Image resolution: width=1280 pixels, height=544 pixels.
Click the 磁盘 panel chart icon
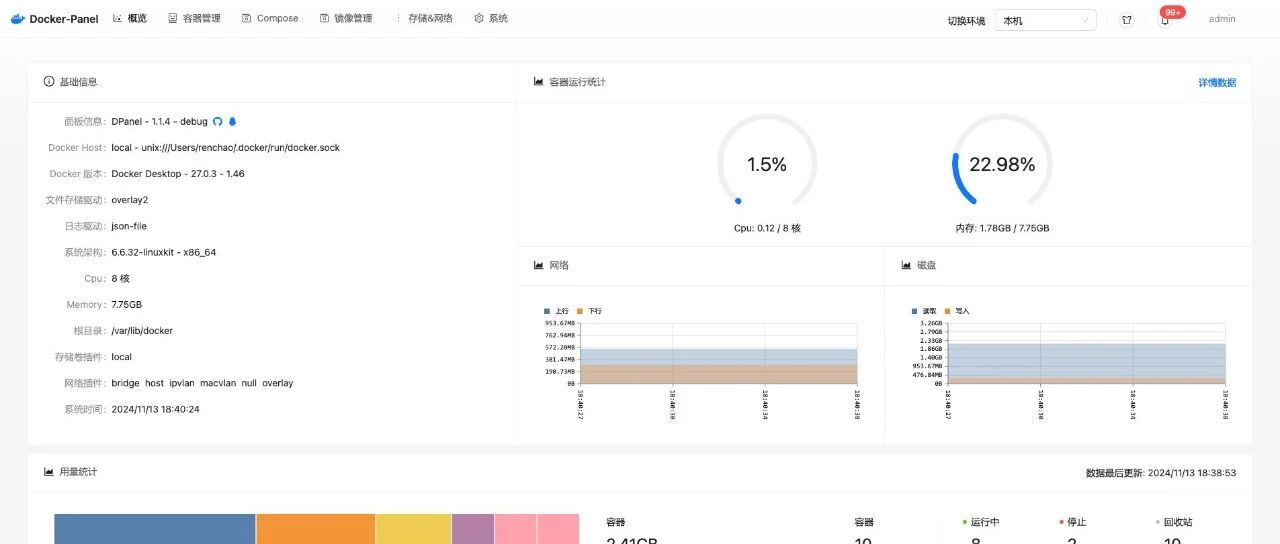[906, 265]
